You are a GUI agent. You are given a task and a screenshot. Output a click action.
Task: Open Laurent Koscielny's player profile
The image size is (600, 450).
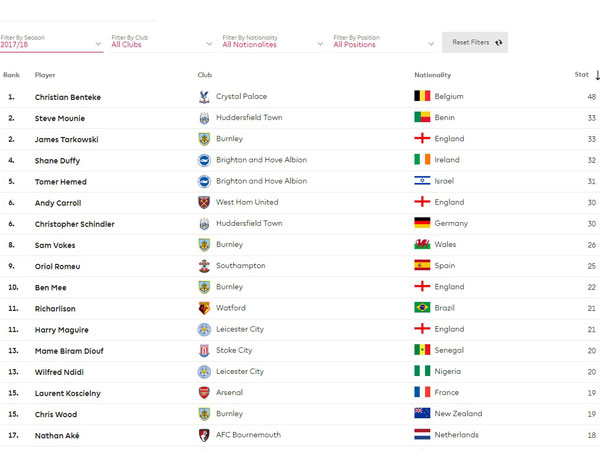click(x=68, y=393)
